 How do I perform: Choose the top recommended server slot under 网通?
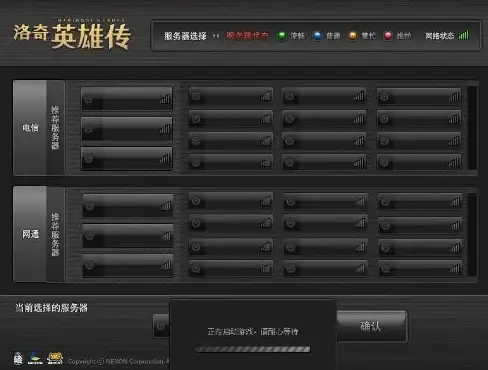(128, 206)
